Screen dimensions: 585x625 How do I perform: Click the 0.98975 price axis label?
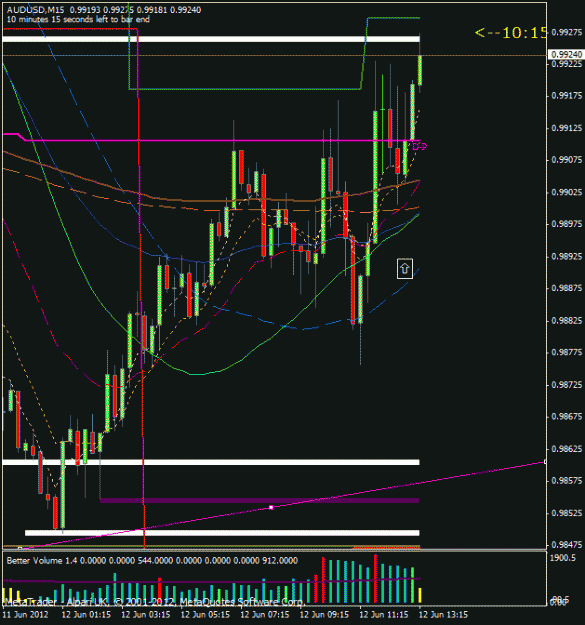(567, 224)
